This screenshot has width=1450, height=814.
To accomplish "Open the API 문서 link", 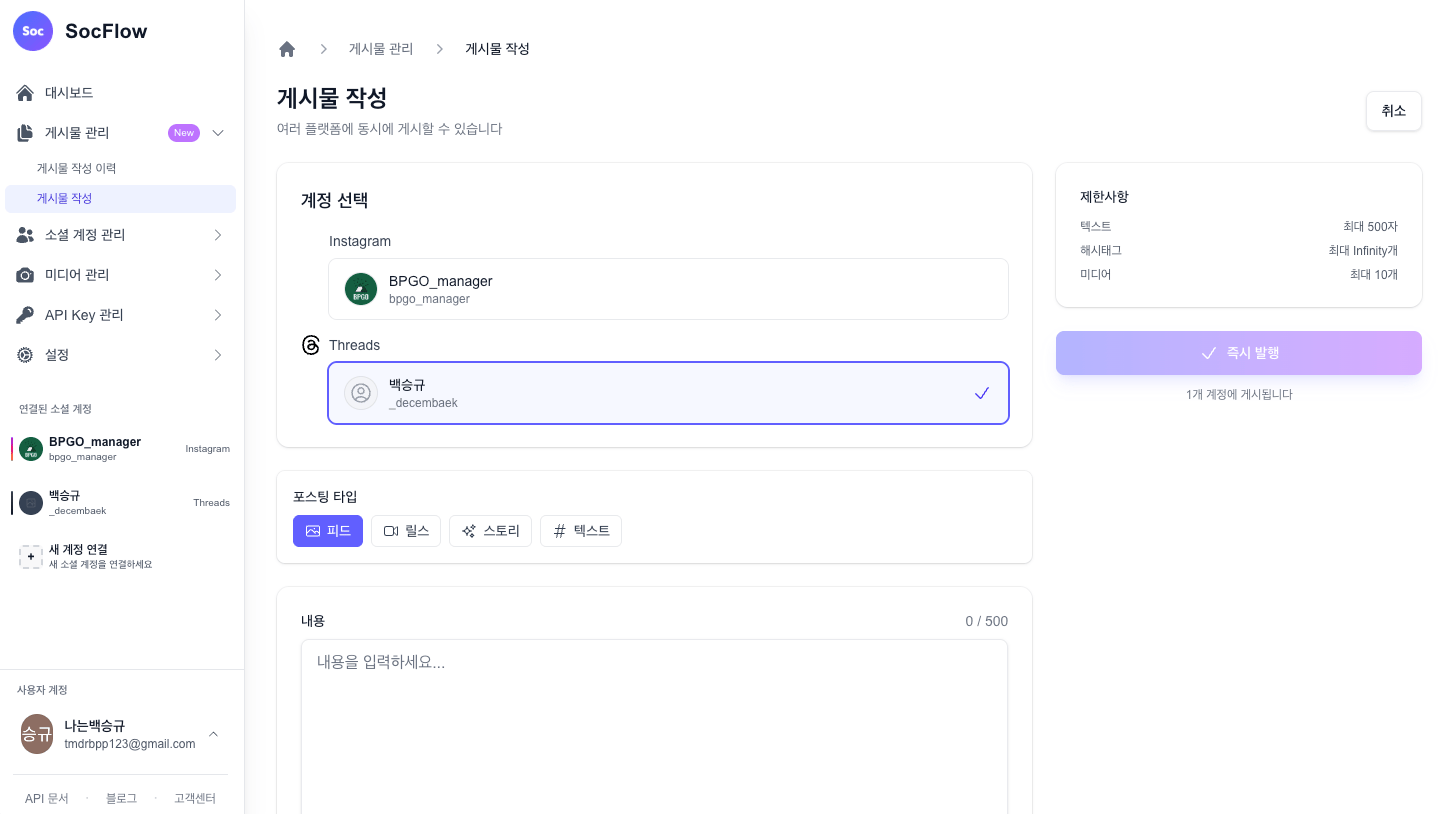I will (x=47, y=798).
